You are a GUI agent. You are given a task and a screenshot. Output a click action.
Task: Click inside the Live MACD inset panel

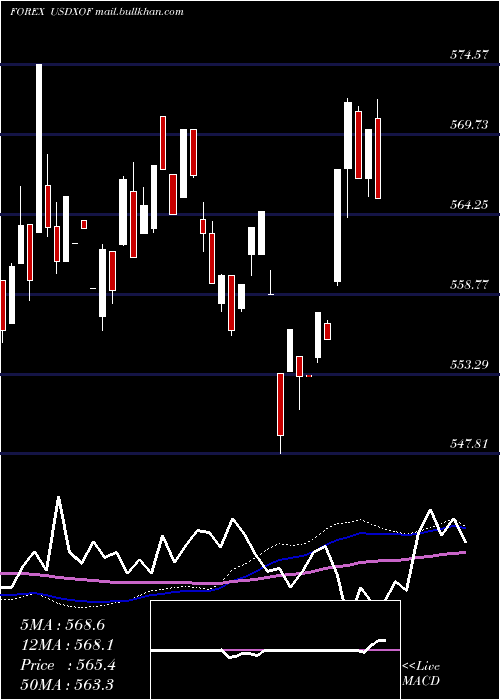point(275,650)
